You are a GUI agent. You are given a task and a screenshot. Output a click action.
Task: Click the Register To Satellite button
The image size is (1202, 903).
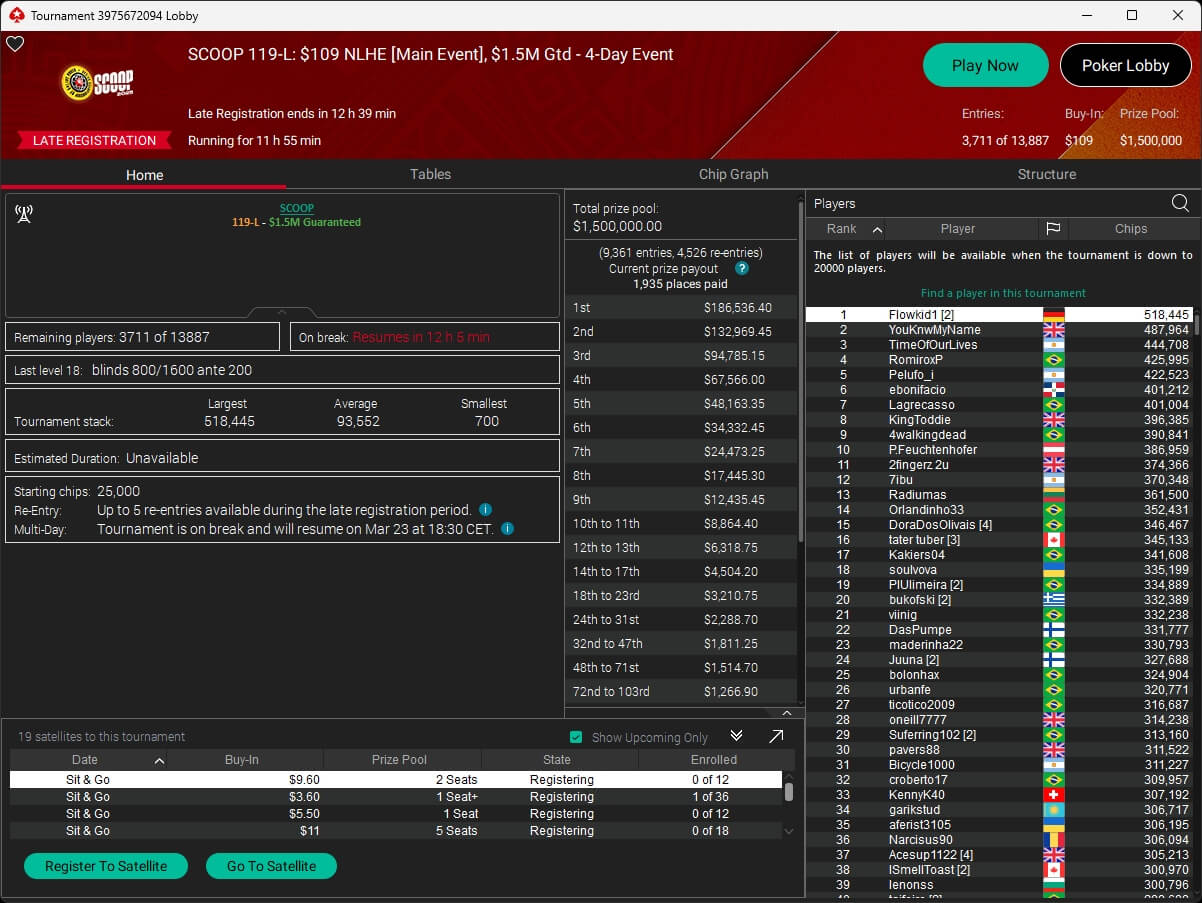point(106,866)
